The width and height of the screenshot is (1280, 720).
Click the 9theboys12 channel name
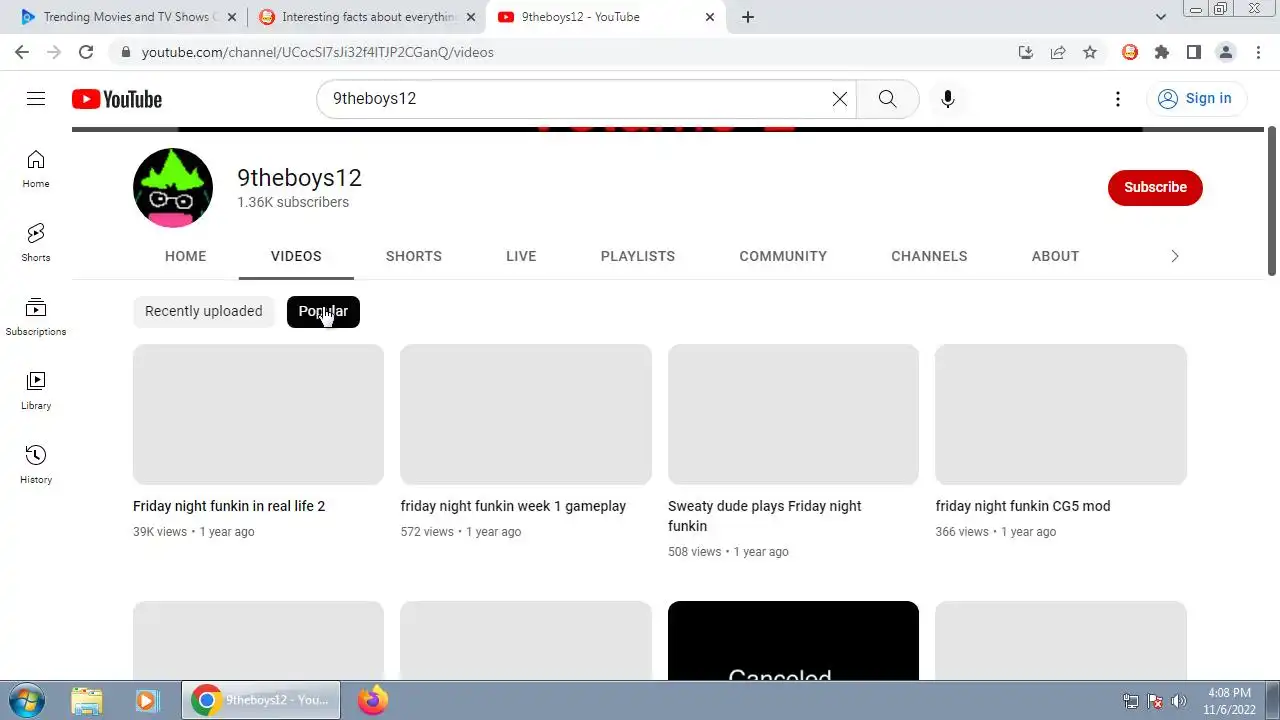(x=299, y=178)
